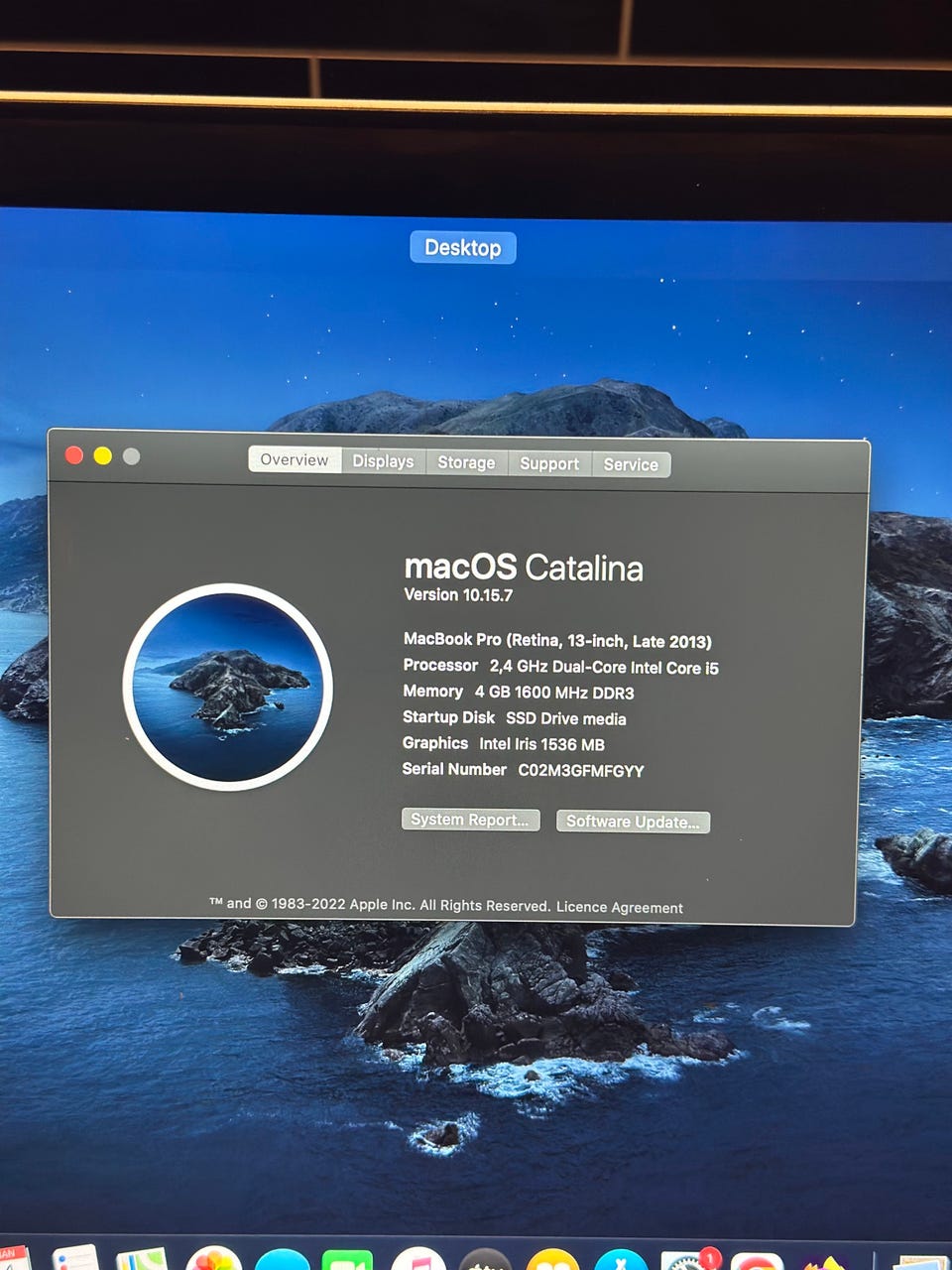The height and width of the screenshot is (1270, 952).
Task: Open Reminders from the Dock
Action: pos(75,1258)
